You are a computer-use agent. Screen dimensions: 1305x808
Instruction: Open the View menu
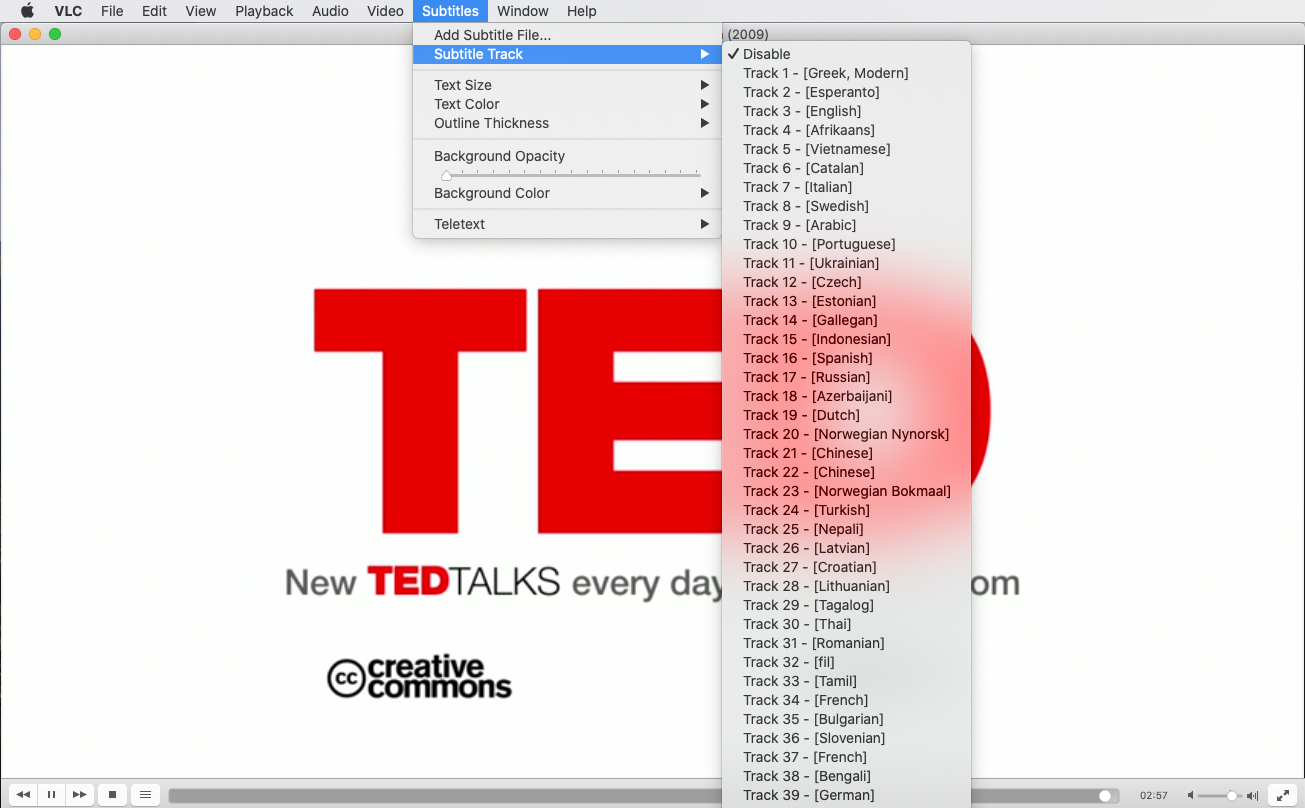click(200, 11)
